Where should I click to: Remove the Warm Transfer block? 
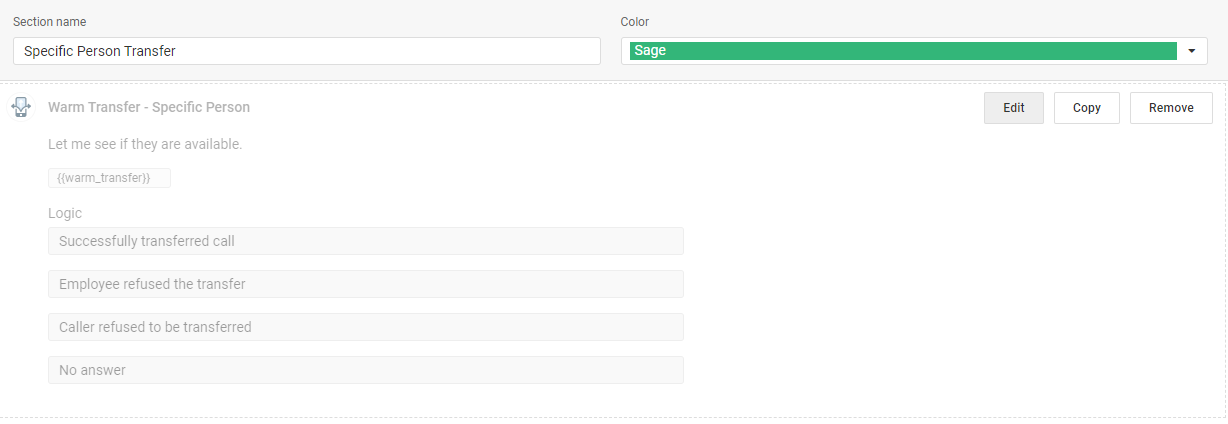[1171, 108]
